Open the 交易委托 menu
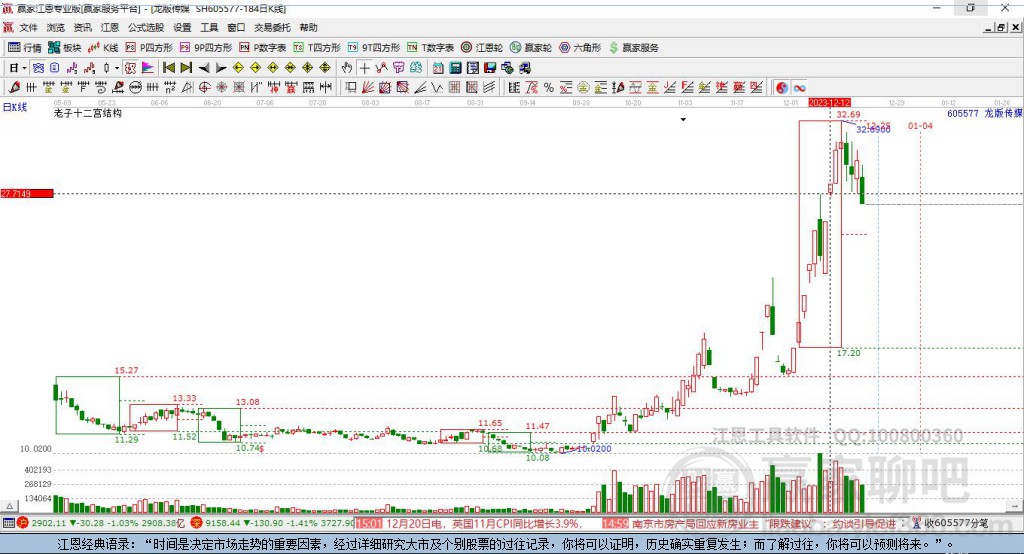The height and width of the screenshot is (554, 1024). click(272, 27)
